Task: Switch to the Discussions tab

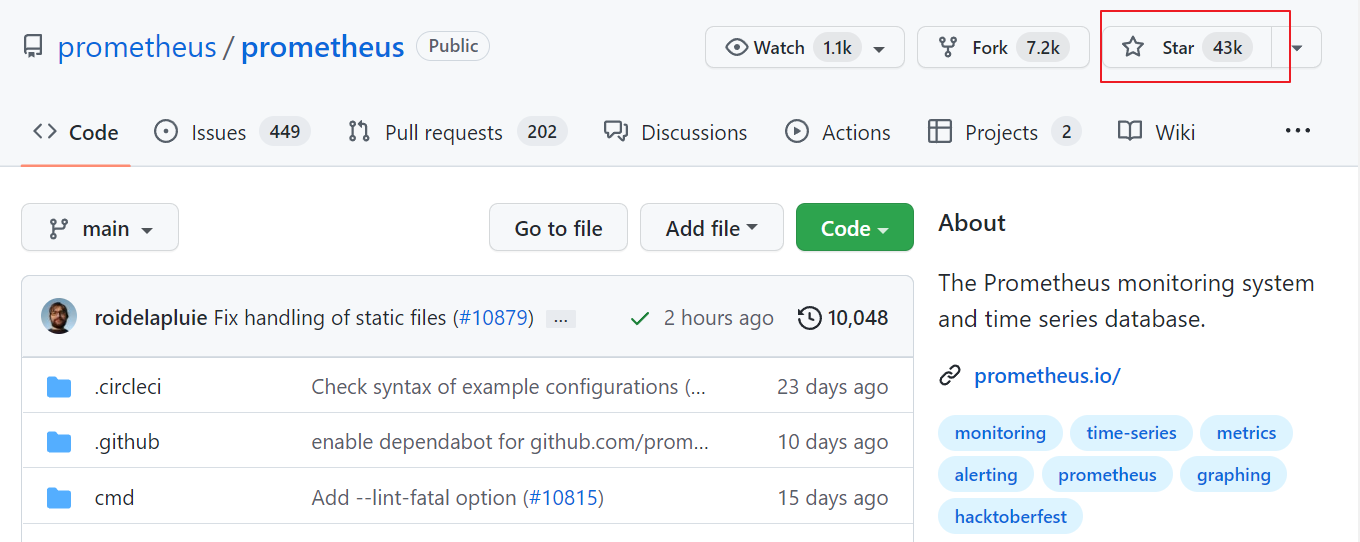Action: 676,132
